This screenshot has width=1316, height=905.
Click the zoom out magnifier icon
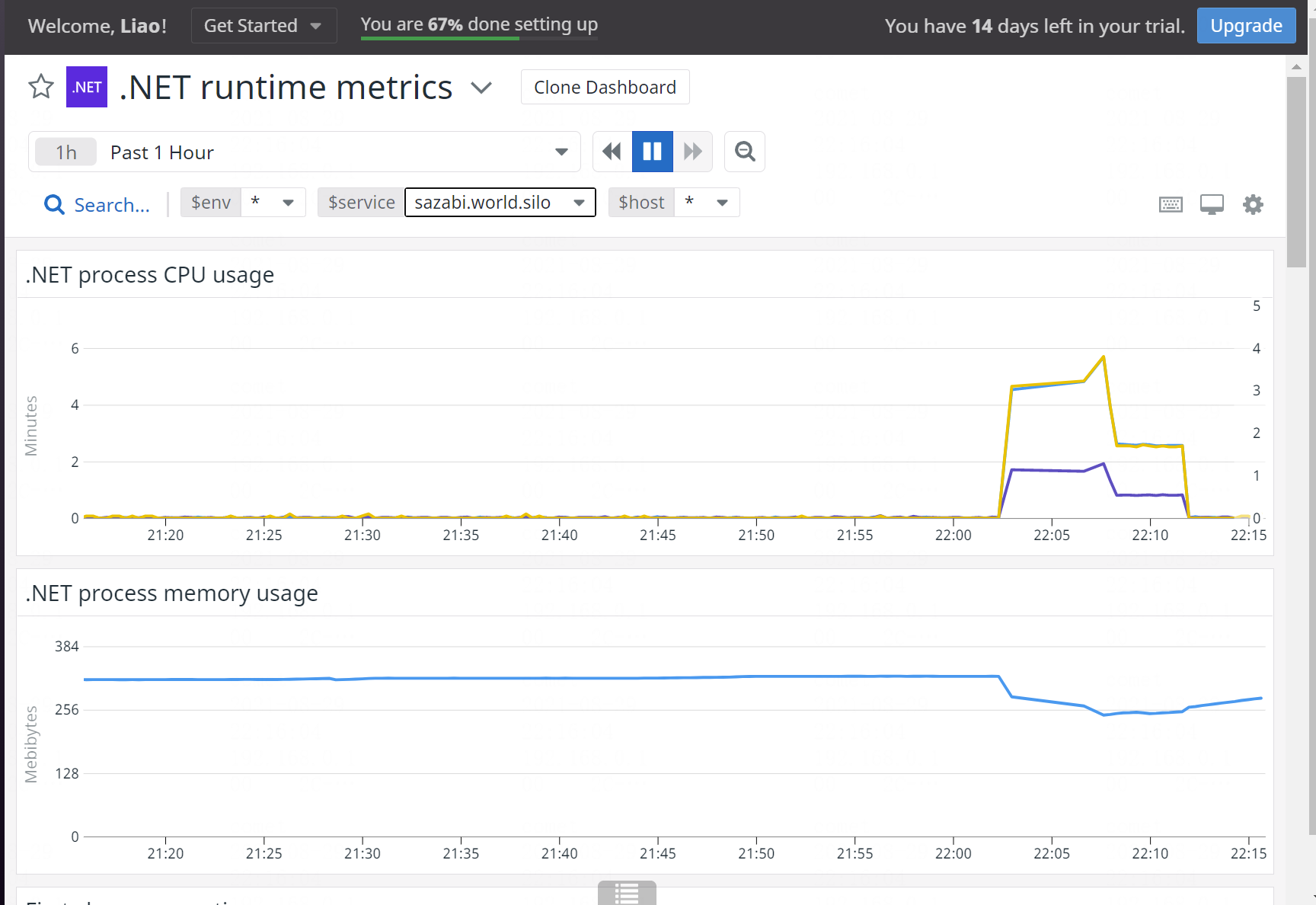point(745,152)
